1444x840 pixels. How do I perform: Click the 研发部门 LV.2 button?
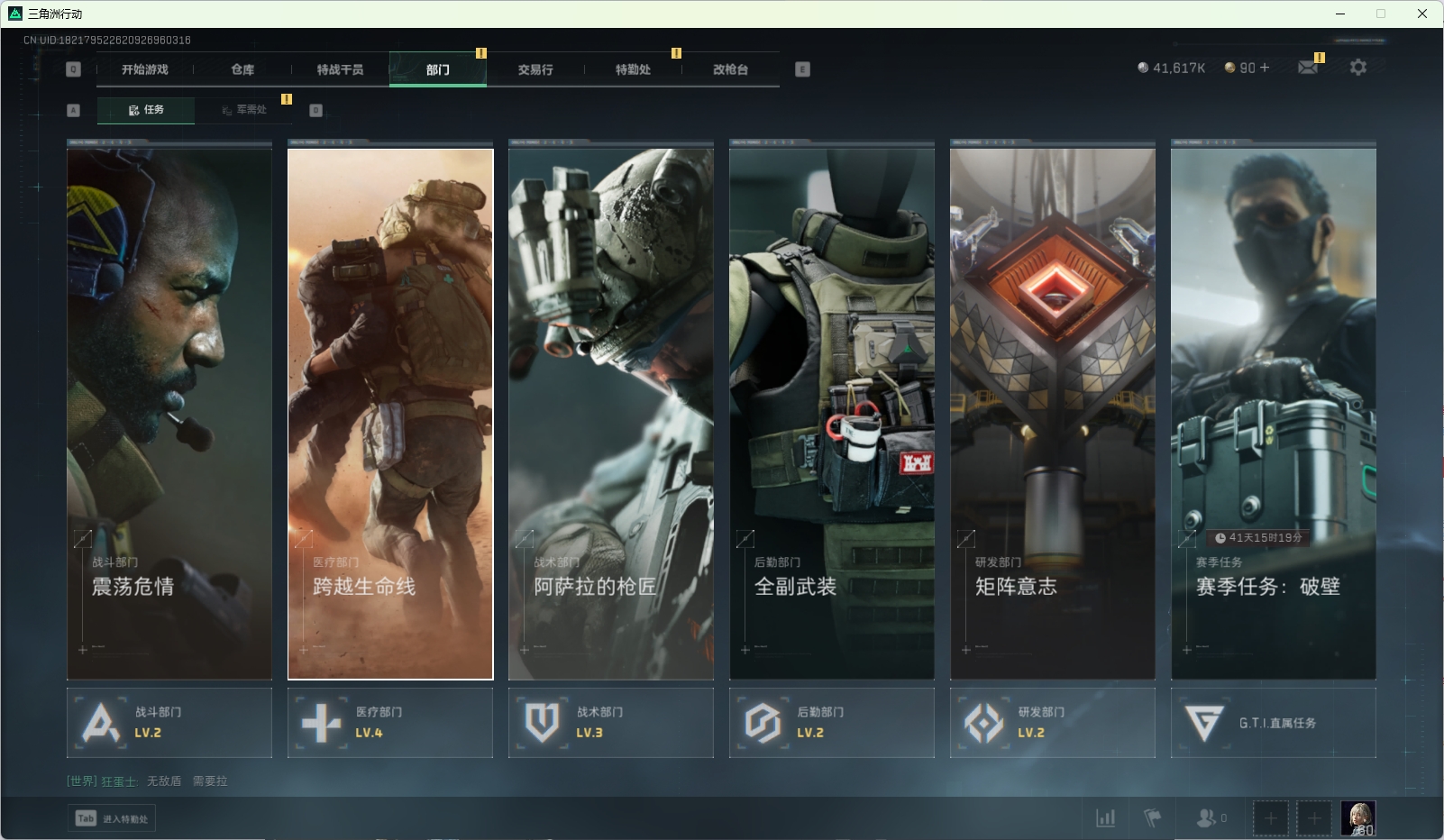[1053, 723]
